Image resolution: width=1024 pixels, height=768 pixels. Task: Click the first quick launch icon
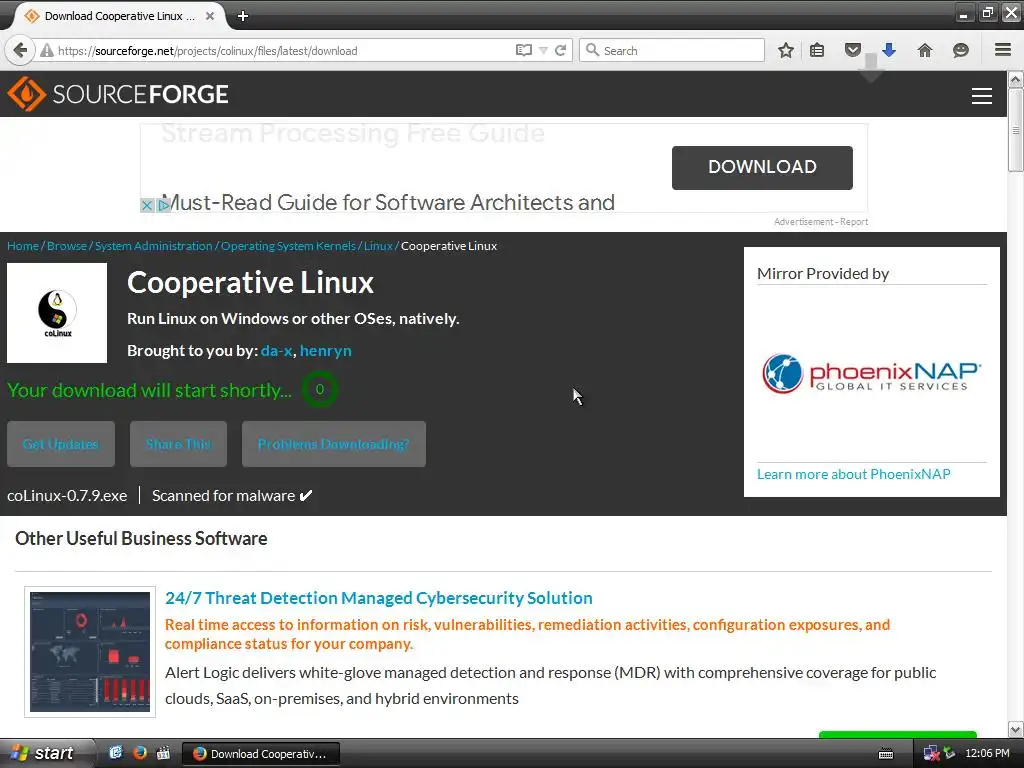pos(116,753)
